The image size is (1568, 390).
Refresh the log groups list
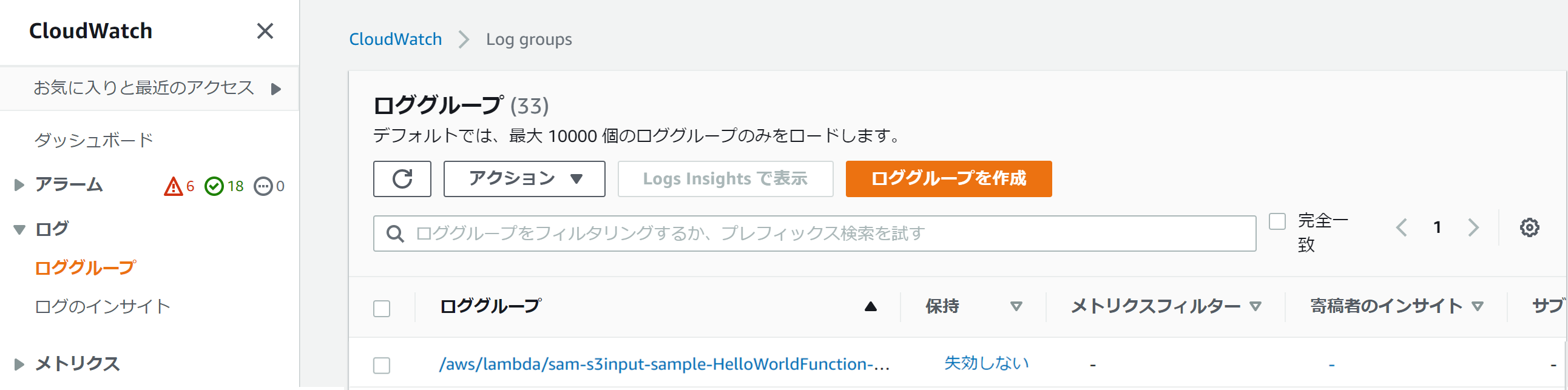tap(402, 178)
